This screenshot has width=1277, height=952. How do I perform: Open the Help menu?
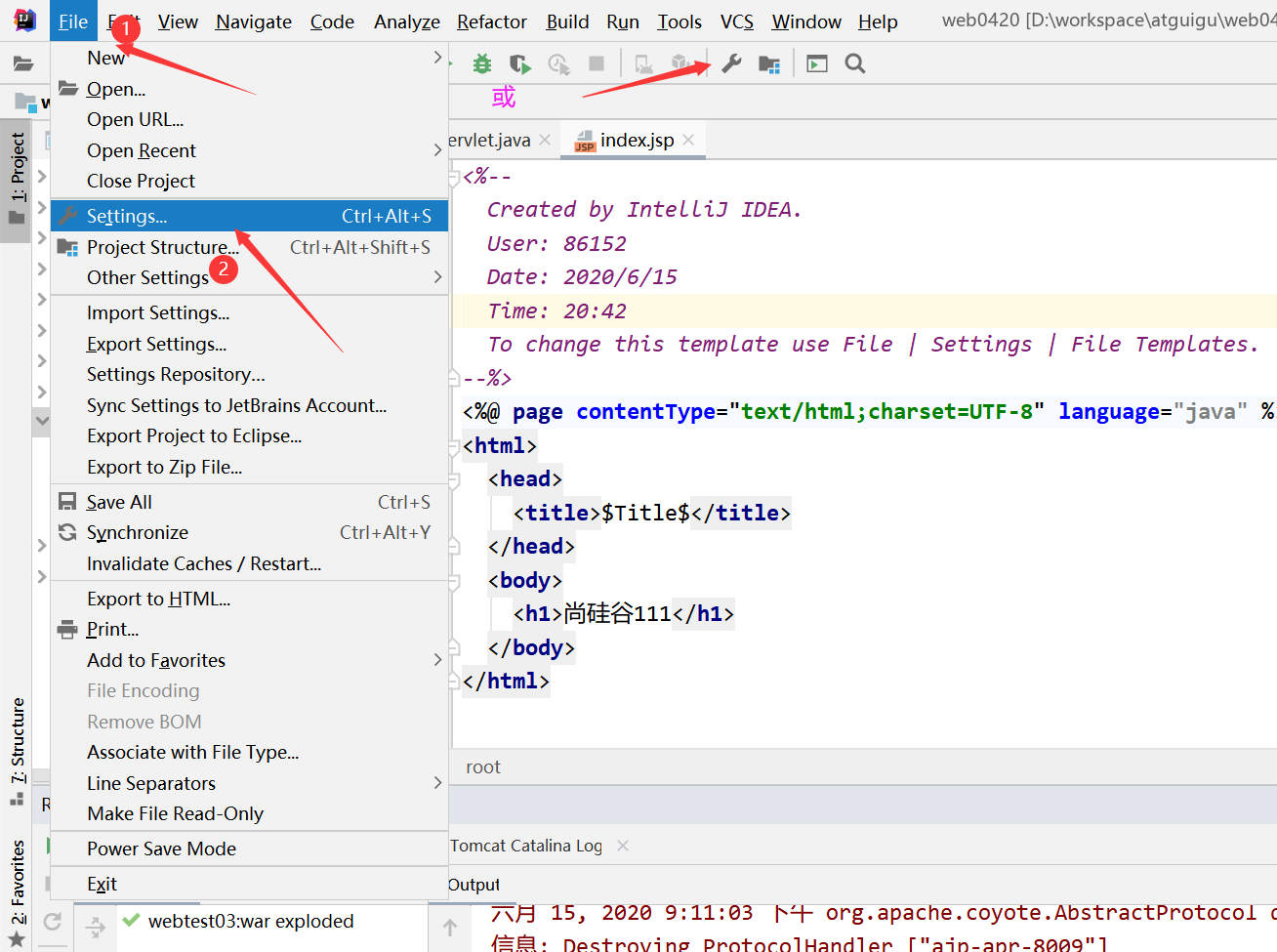pyautogui.click(x=878, y=21)
